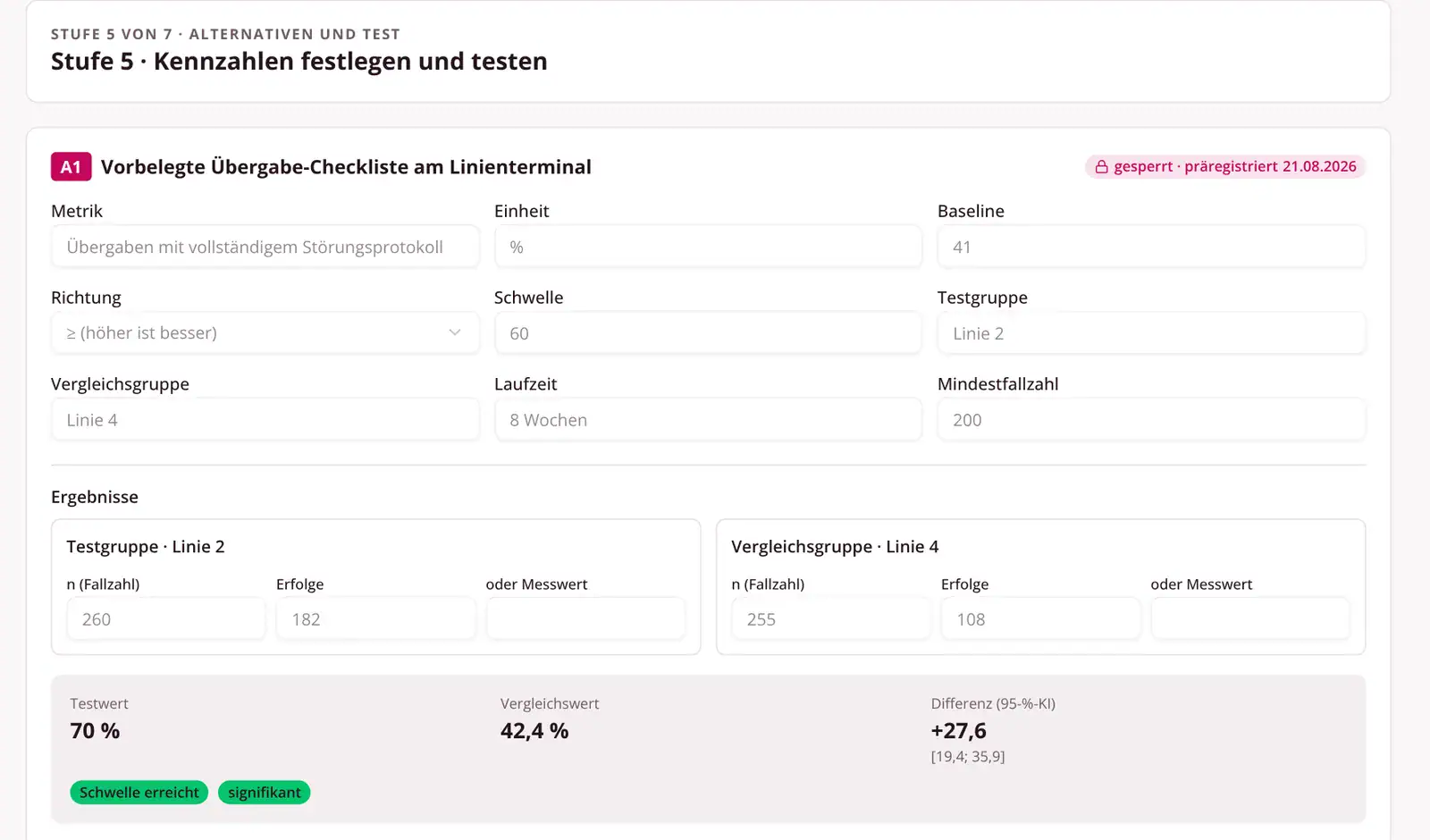Viewport: 1430px width, 840px height.
Task: Click Testgruppe Erfolge field 182
Action: click(x=376, y=619)
